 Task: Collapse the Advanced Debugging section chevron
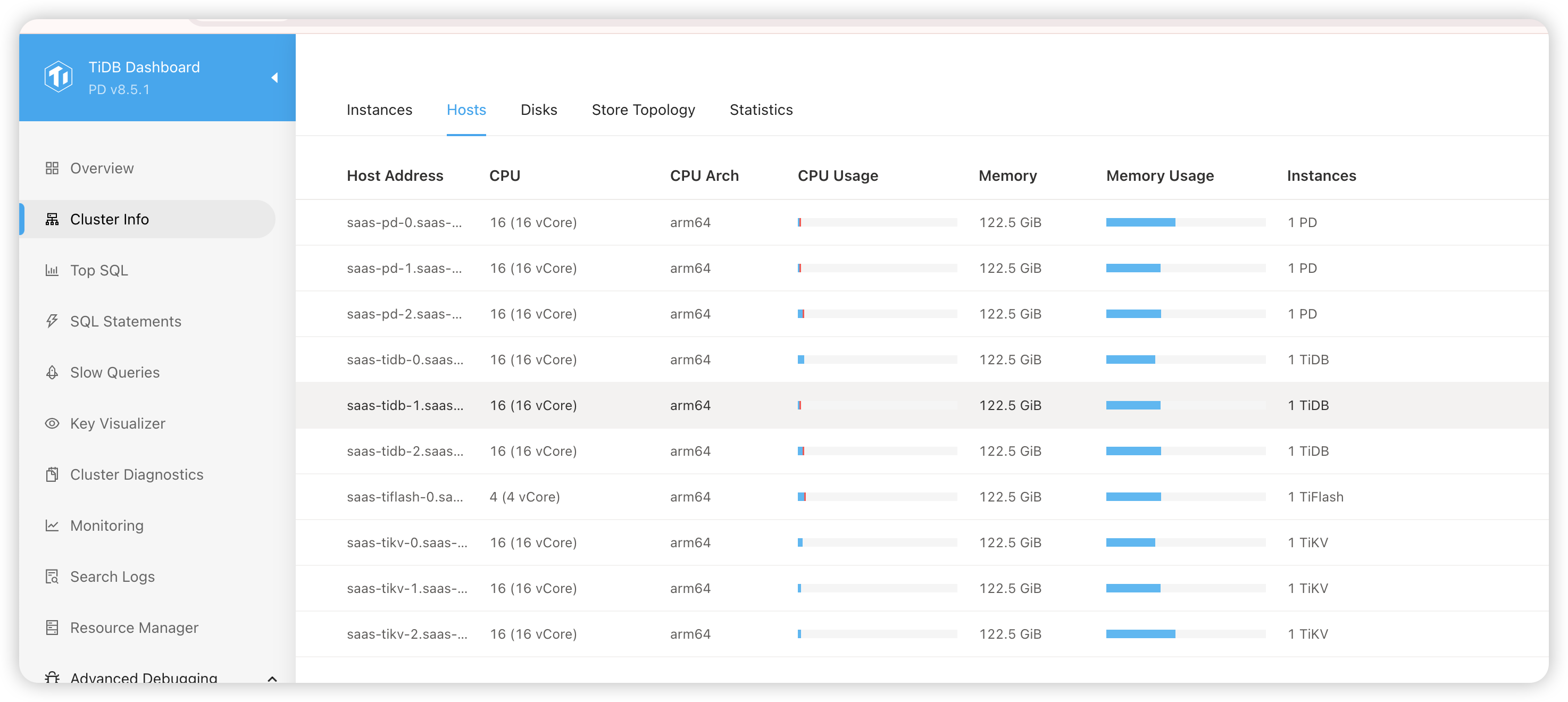272,678
